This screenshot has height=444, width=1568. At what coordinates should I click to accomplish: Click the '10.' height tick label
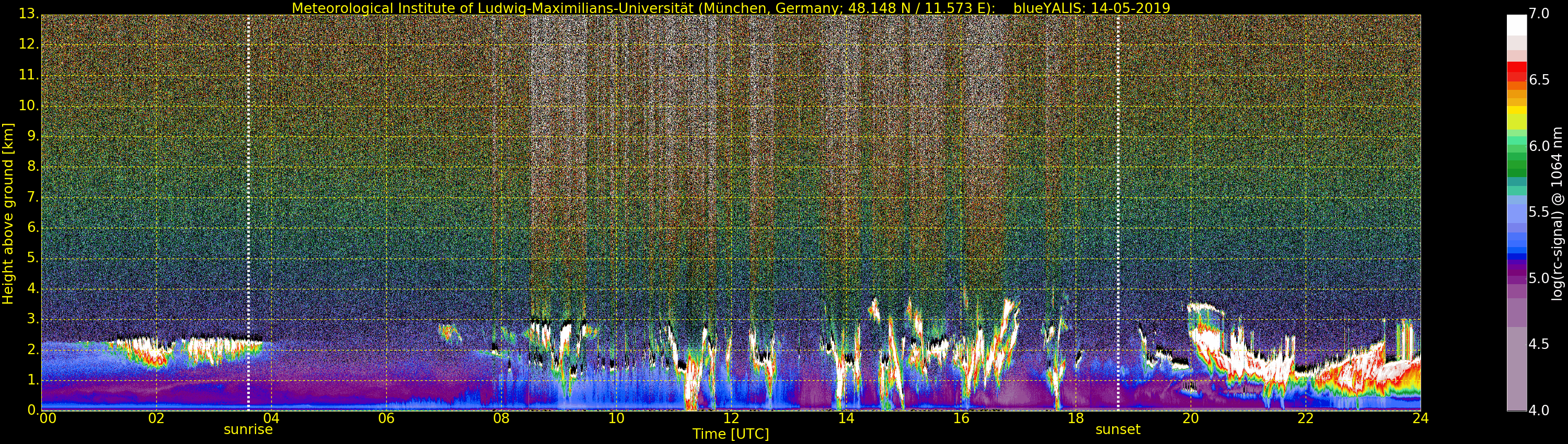click(29, 105)
